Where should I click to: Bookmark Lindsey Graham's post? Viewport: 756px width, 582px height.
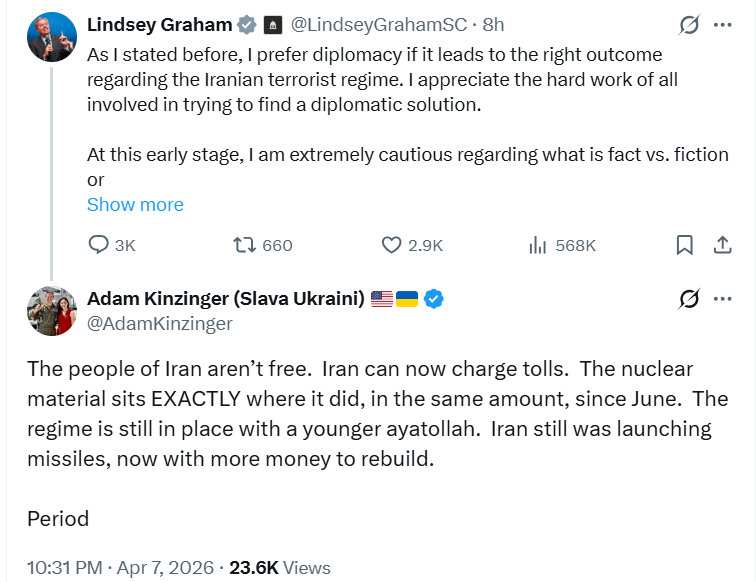[685, 245]
